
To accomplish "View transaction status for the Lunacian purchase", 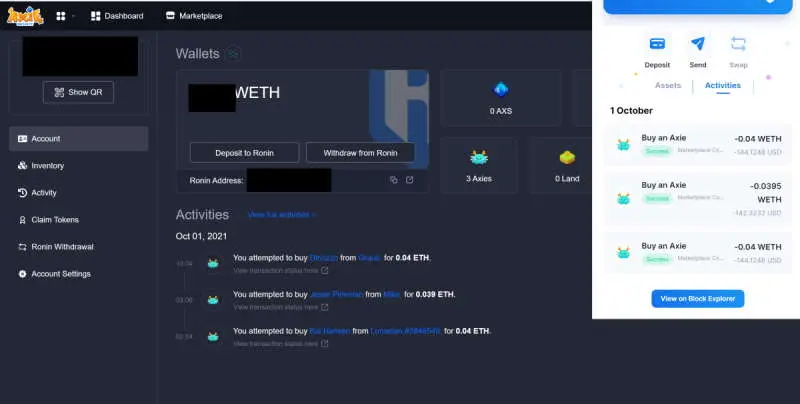I will 281,344.
